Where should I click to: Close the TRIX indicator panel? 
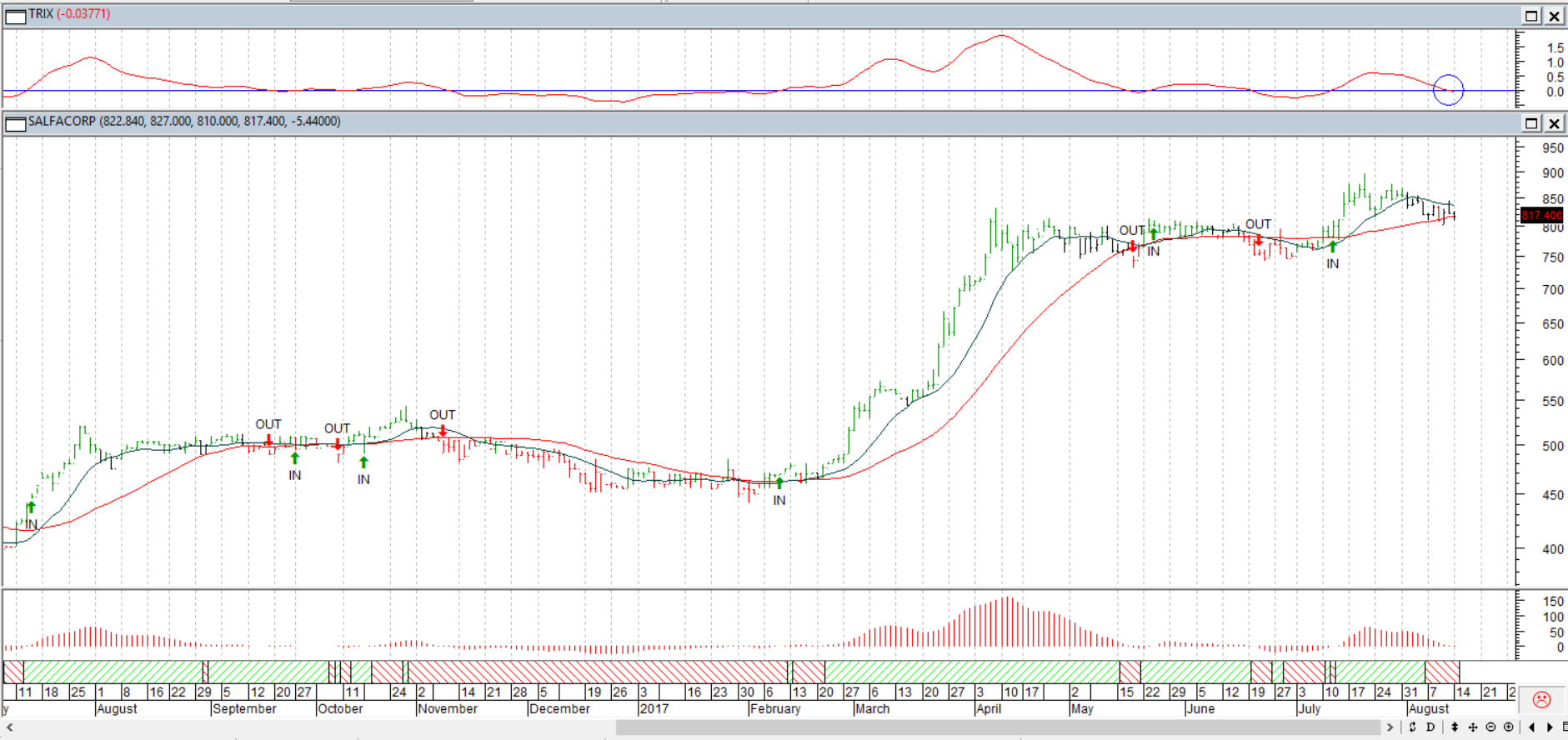[x=1555, y=16]
